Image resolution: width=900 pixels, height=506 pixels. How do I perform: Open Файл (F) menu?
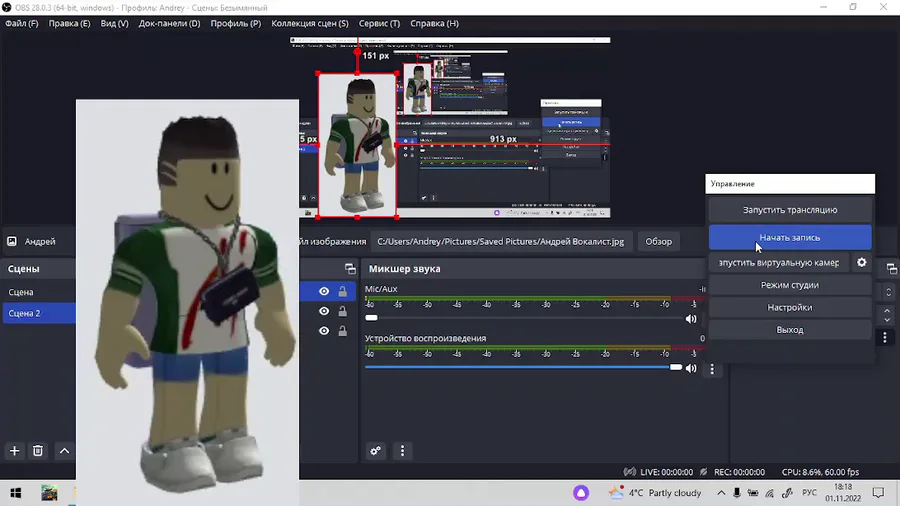[x=22, y=24]
